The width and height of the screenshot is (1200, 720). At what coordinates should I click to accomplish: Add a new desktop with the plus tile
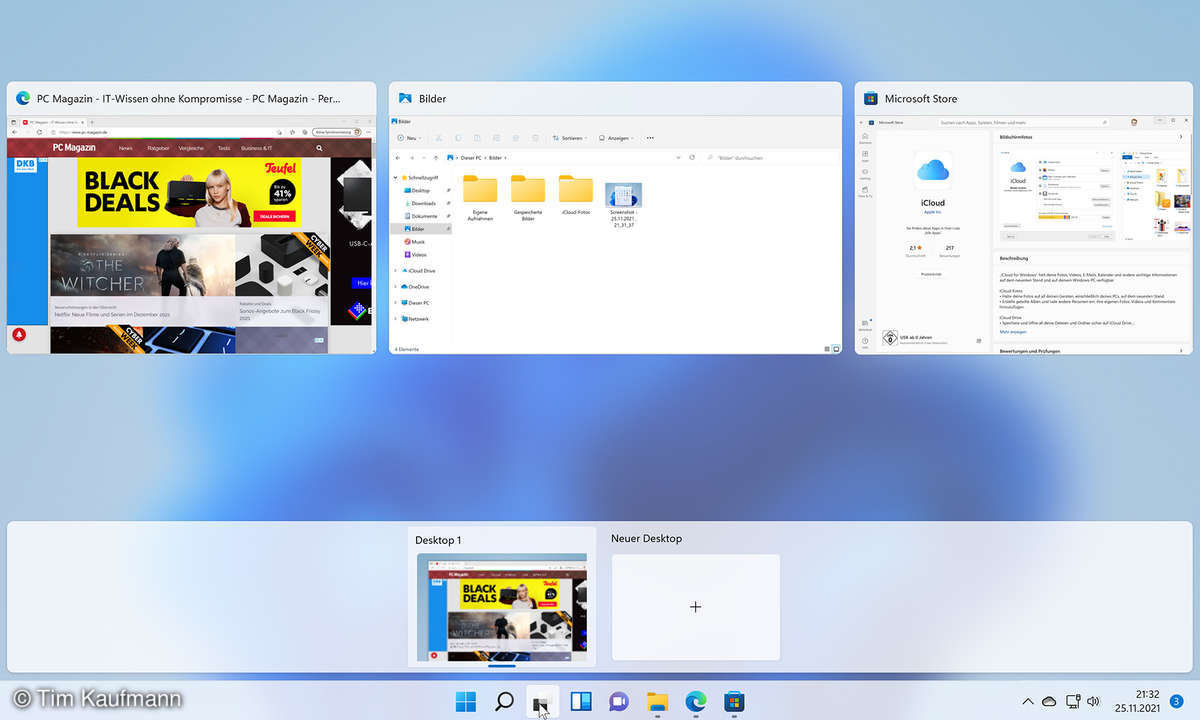[695, 607]
